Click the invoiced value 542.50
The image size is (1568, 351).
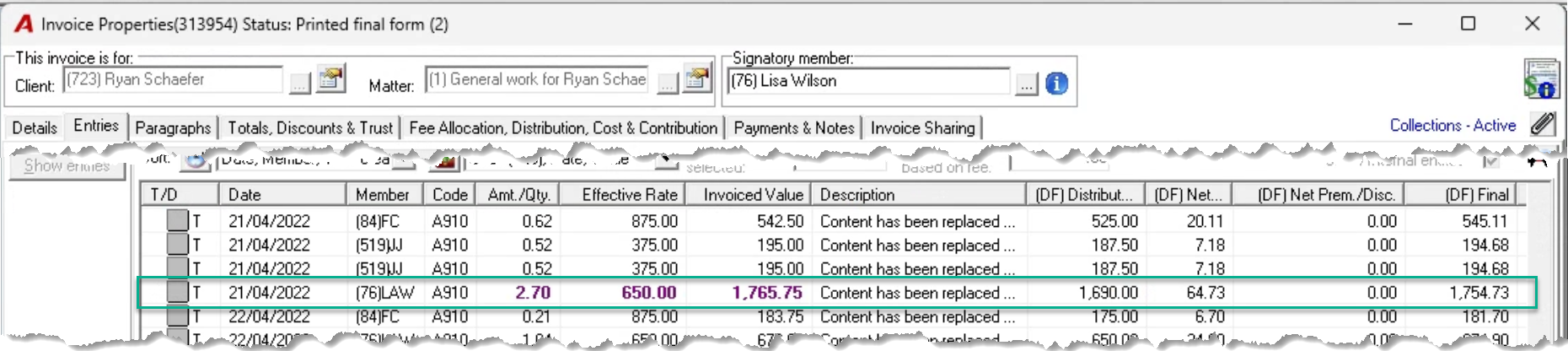[x=780, y=221]
